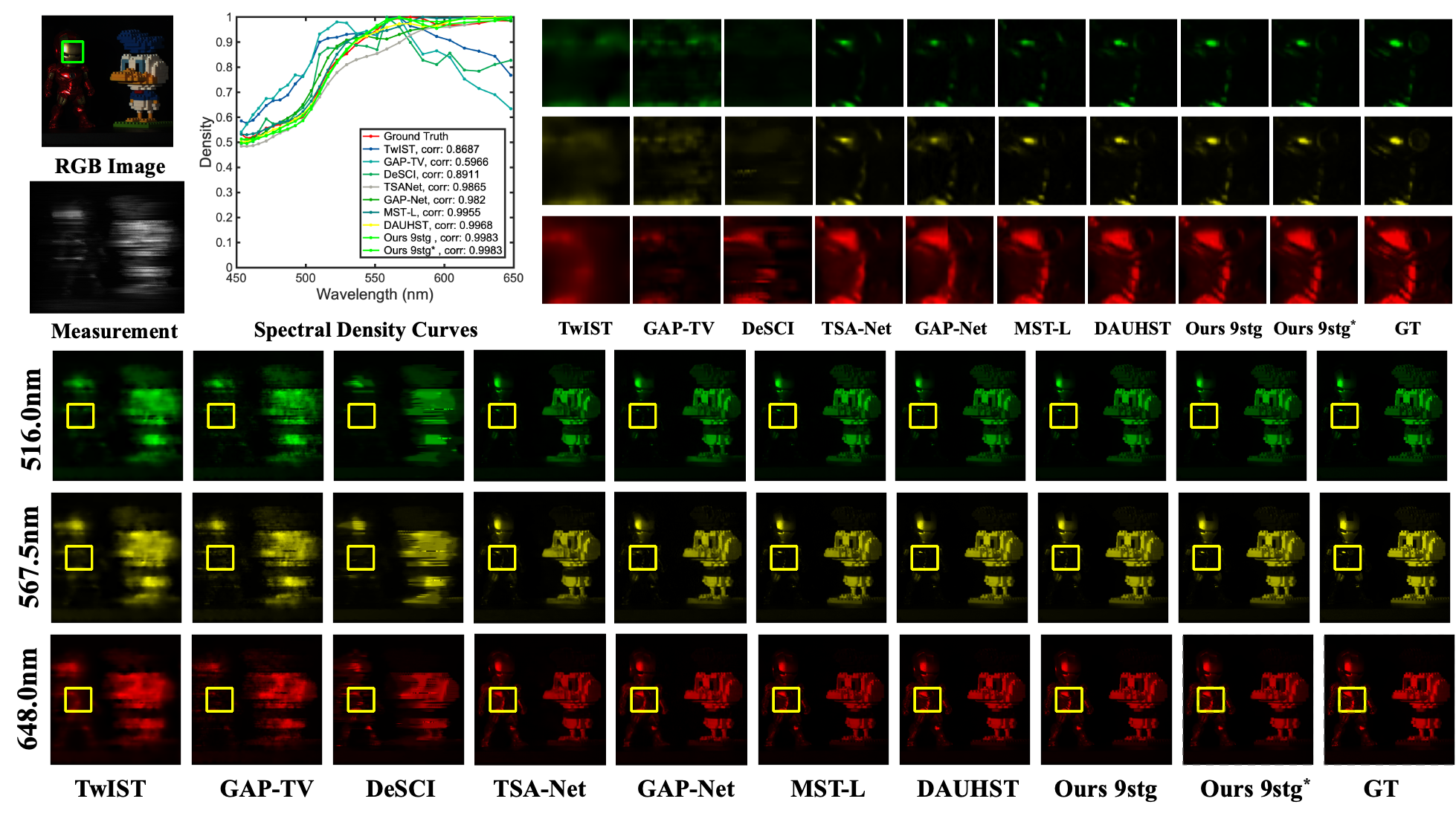
Task: Click the DAUHST corr: 0.9968 legend entry
Action: (437, 224)
